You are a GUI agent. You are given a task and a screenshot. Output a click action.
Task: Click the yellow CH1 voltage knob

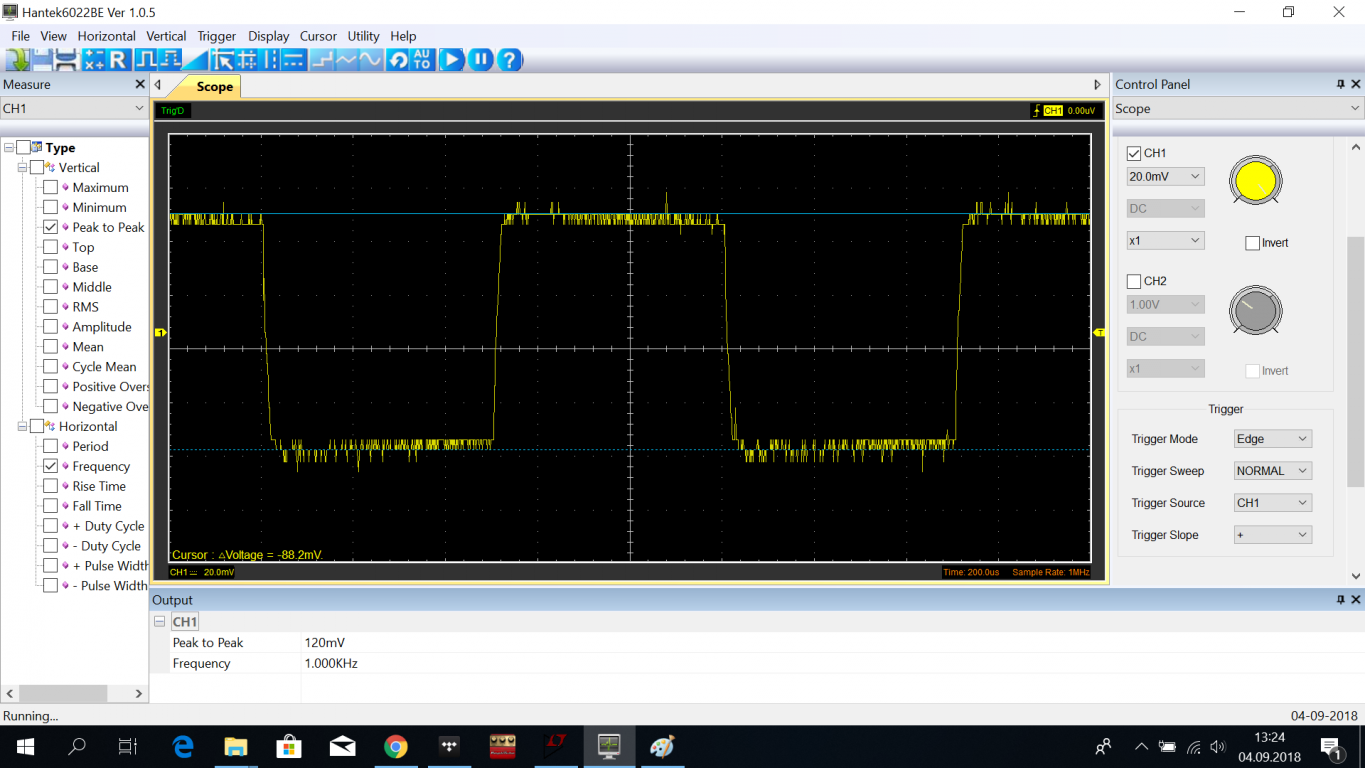(x=1256, y=181)
